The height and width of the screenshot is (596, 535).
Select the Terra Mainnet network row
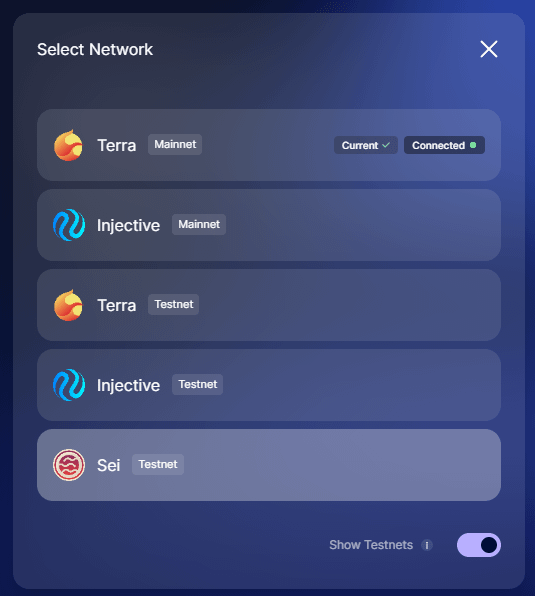[269, 145]
